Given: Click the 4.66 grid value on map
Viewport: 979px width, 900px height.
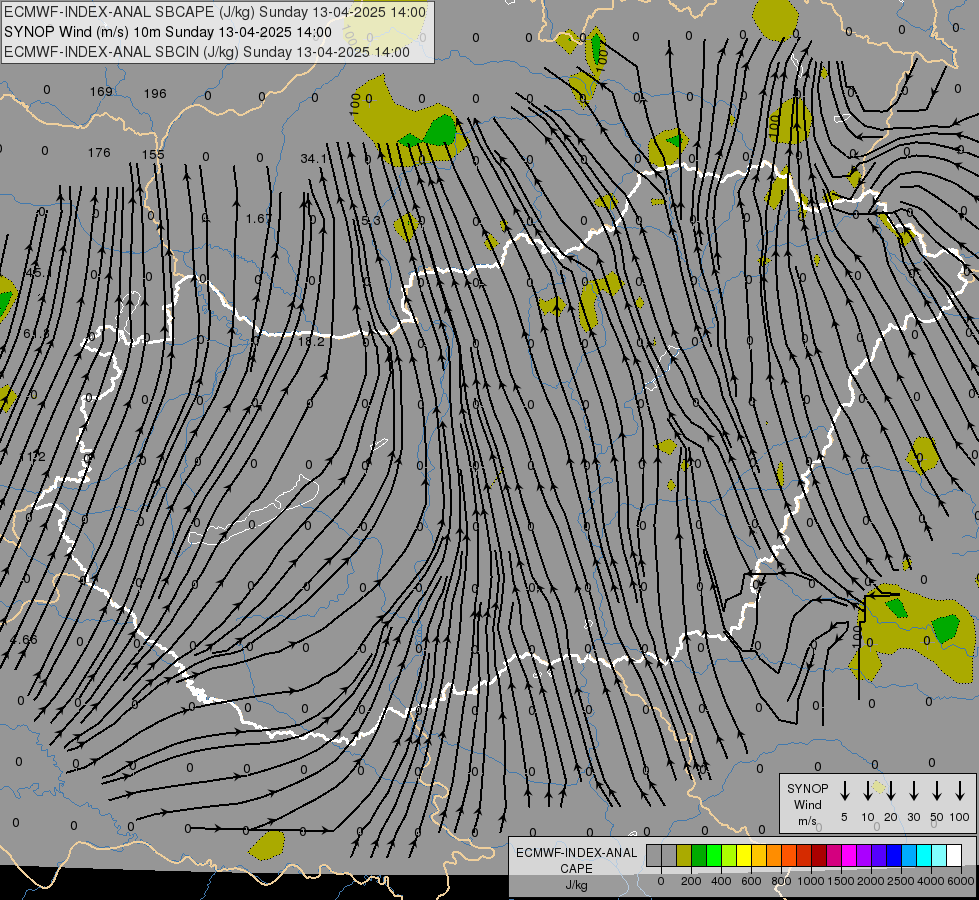Looking at the screenshot, I should pyautogui.click(x=24, y=640).
